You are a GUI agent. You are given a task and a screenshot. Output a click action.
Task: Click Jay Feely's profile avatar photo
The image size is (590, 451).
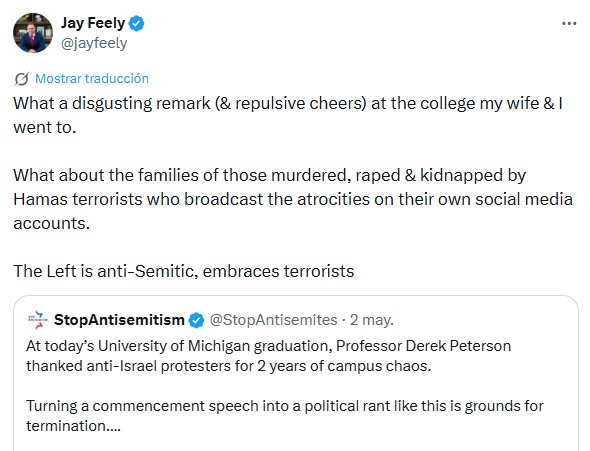pos(33,33)
